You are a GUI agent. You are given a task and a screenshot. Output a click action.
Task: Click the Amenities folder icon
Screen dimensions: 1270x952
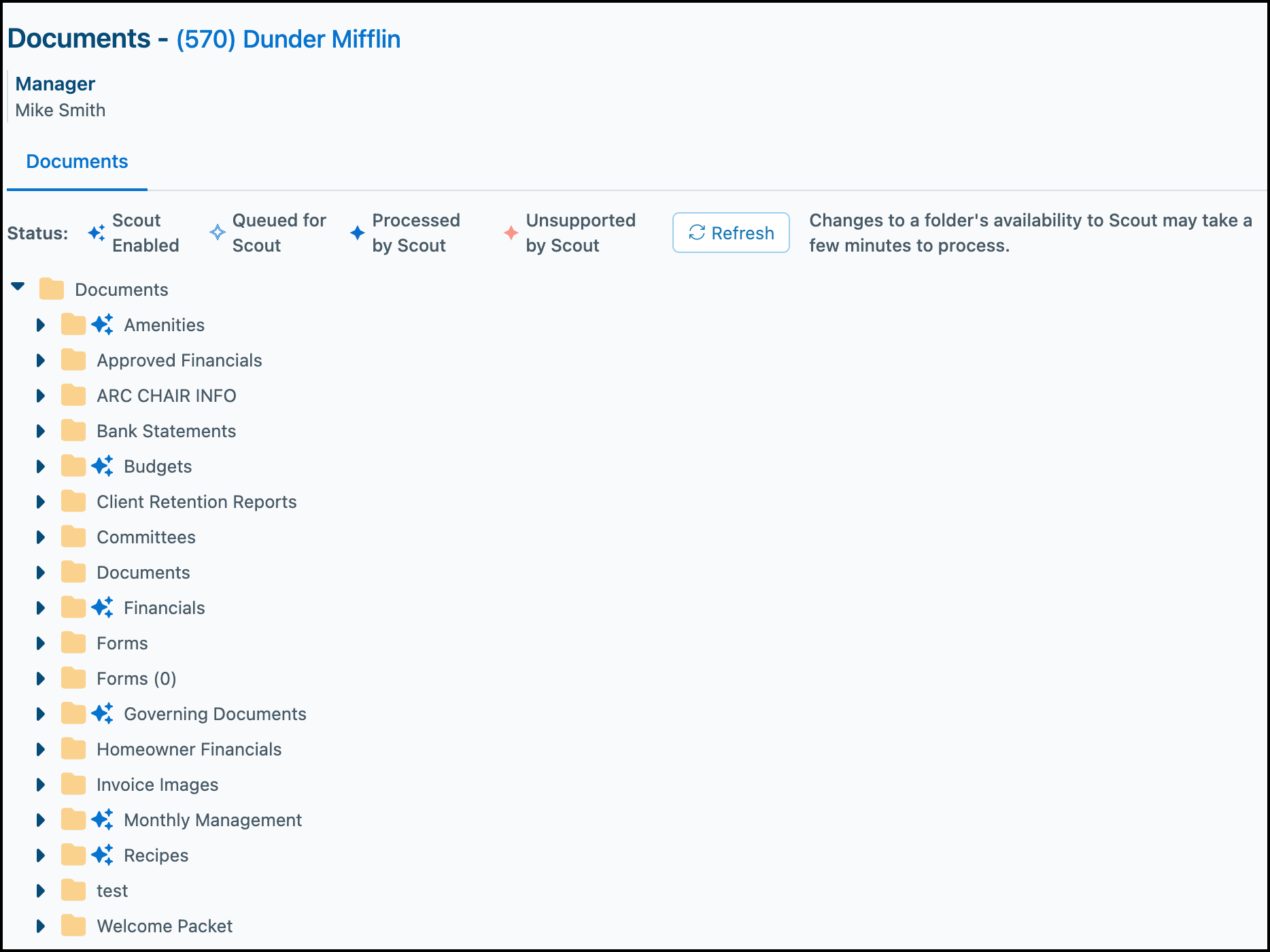73,324
